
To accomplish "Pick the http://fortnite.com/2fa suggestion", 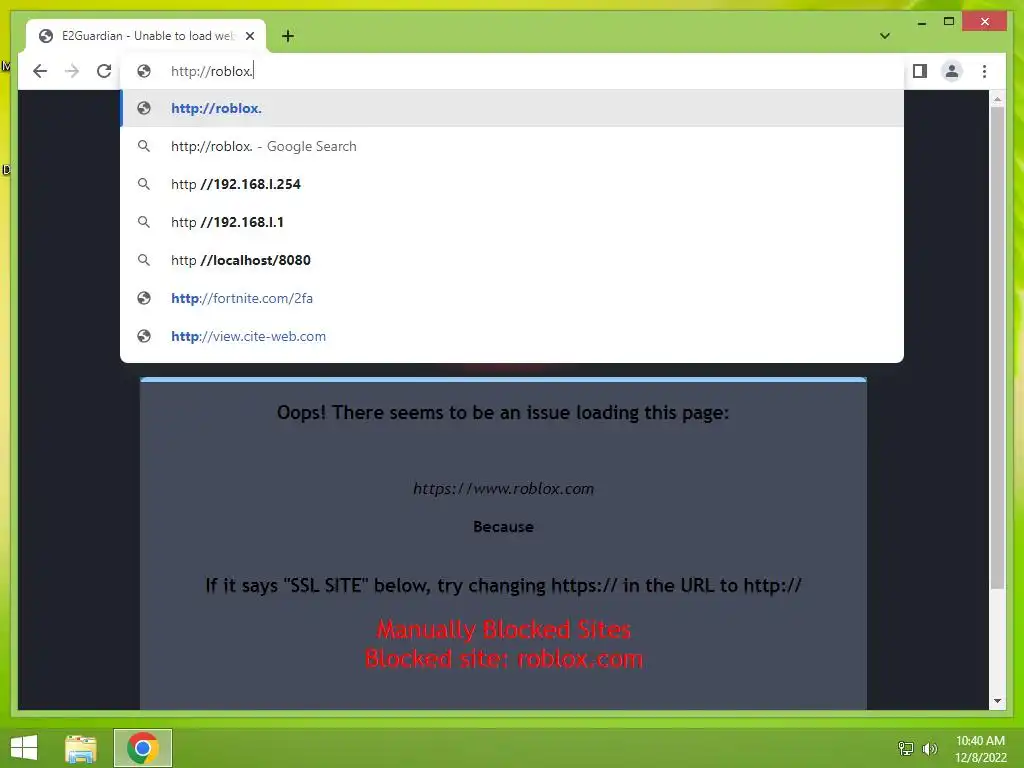I will [512, 298].
